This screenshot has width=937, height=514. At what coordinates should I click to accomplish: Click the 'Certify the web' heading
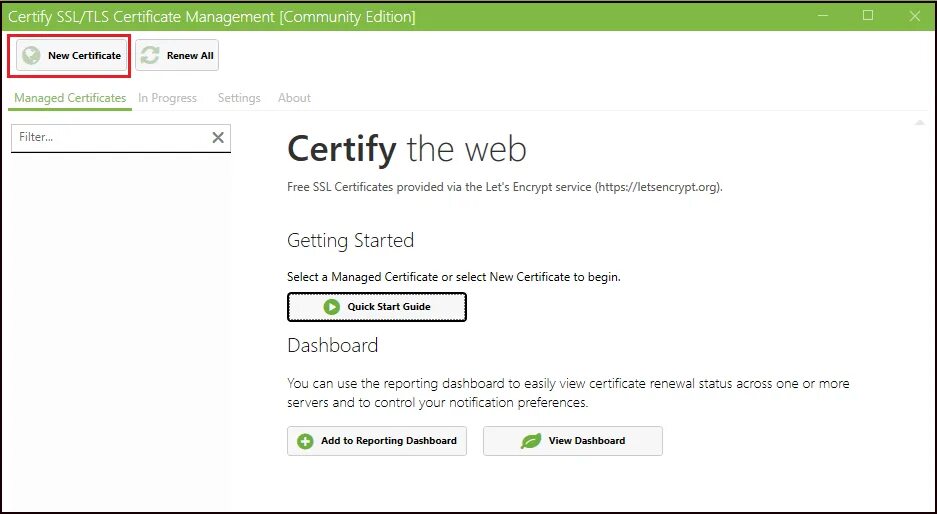407,149
